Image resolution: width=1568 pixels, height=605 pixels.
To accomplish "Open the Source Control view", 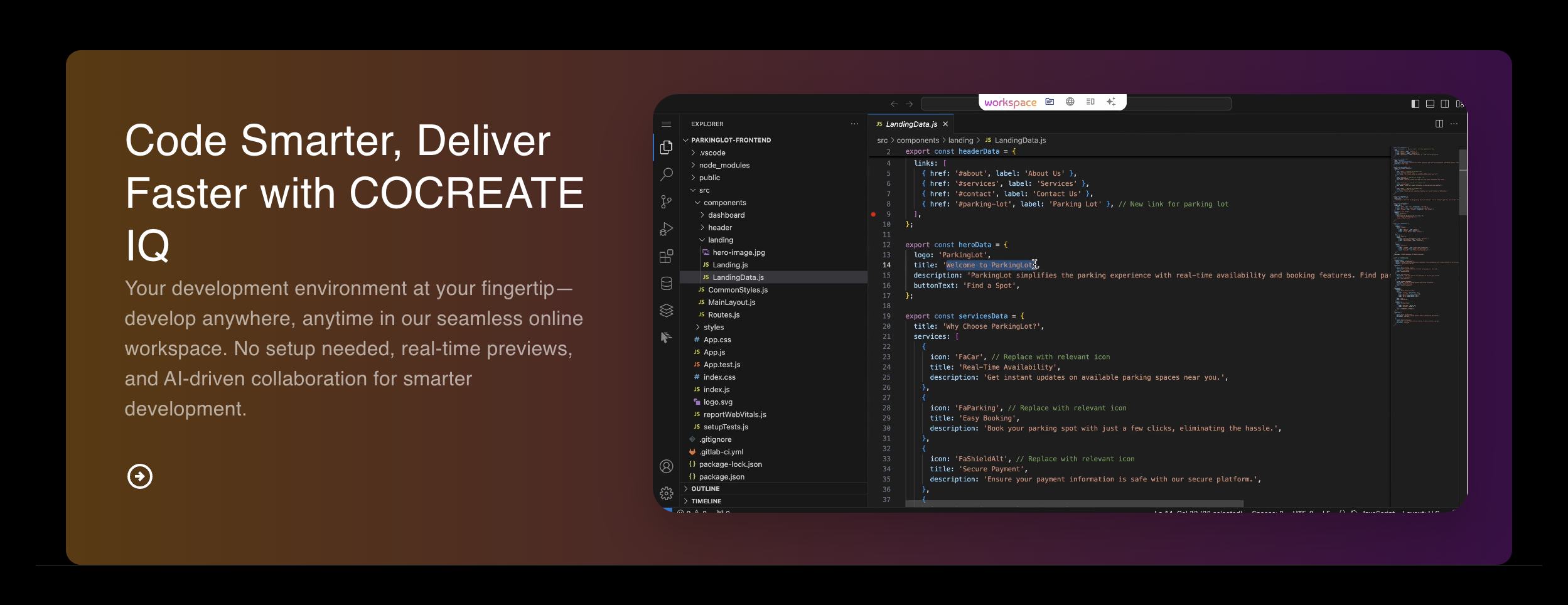I will coord(667,201).
